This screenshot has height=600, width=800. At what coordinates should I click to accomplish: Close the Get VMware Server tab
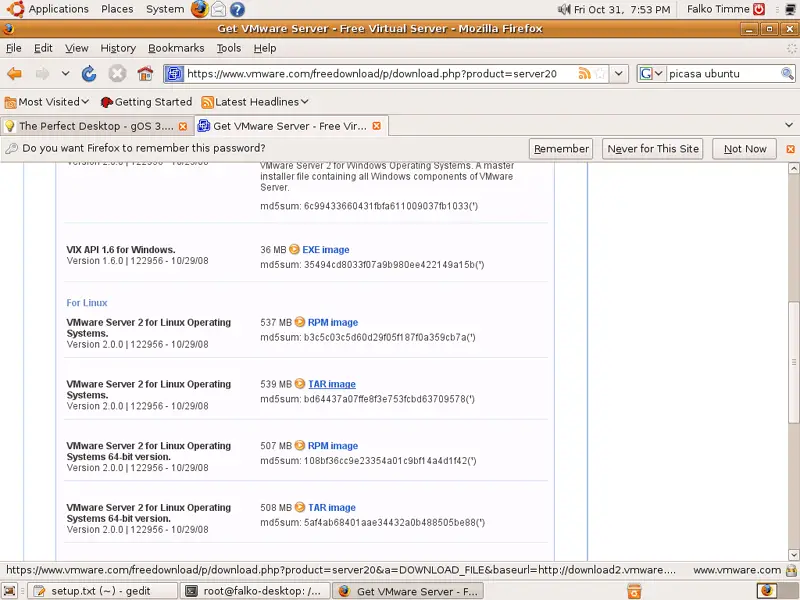(377, 126)
